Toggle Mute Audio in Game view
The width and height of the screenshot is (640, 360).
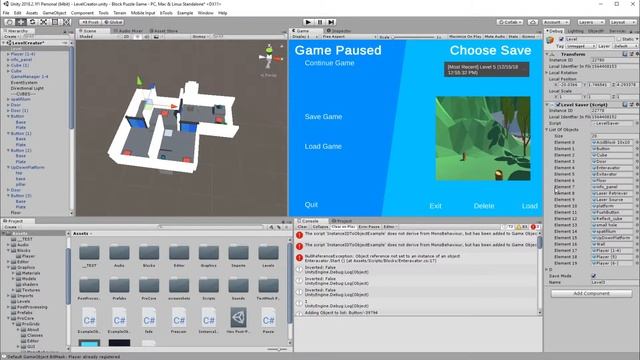click(495, 37)
